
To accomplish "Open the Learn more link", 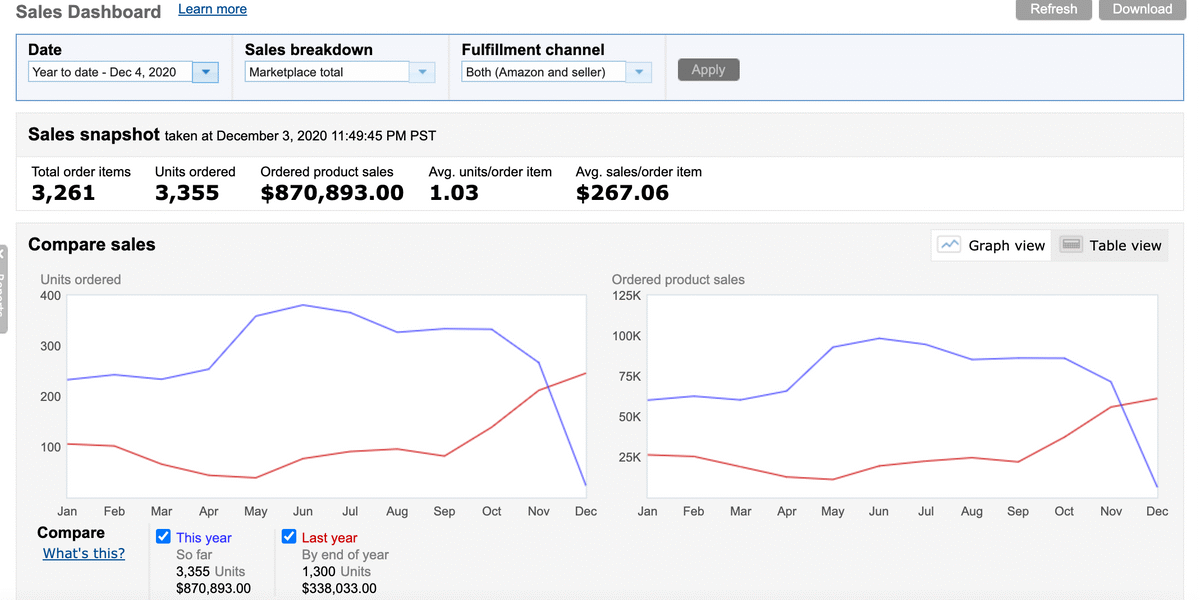I will tap(212, 9).
